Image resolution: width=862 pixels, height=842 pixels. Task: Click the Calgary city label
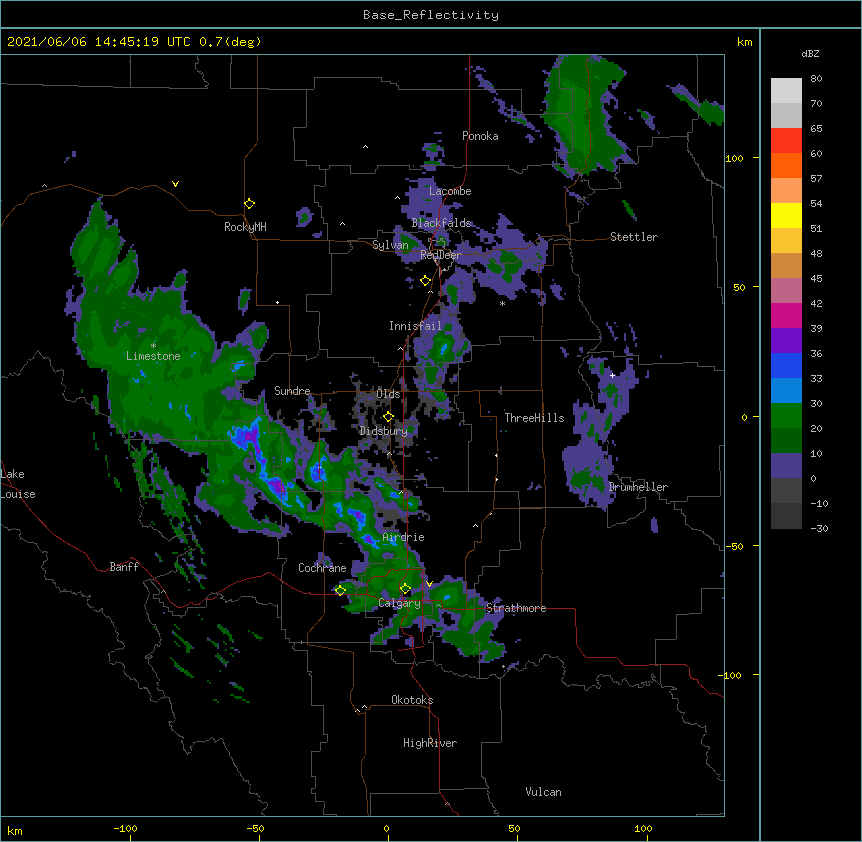(x=400, y=603)
